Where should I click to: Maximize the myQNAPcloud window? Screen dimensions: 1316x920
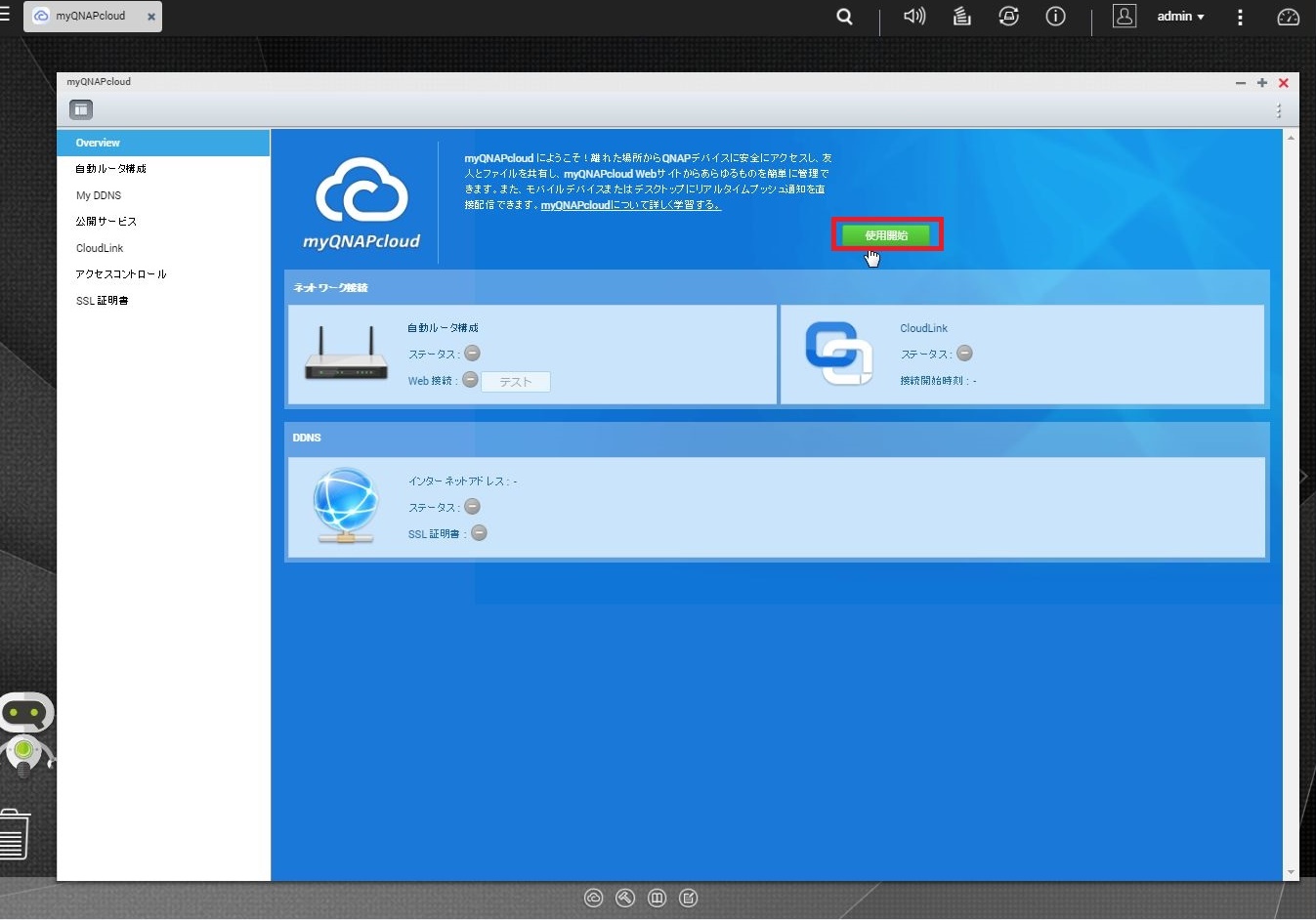point(1262,83)
